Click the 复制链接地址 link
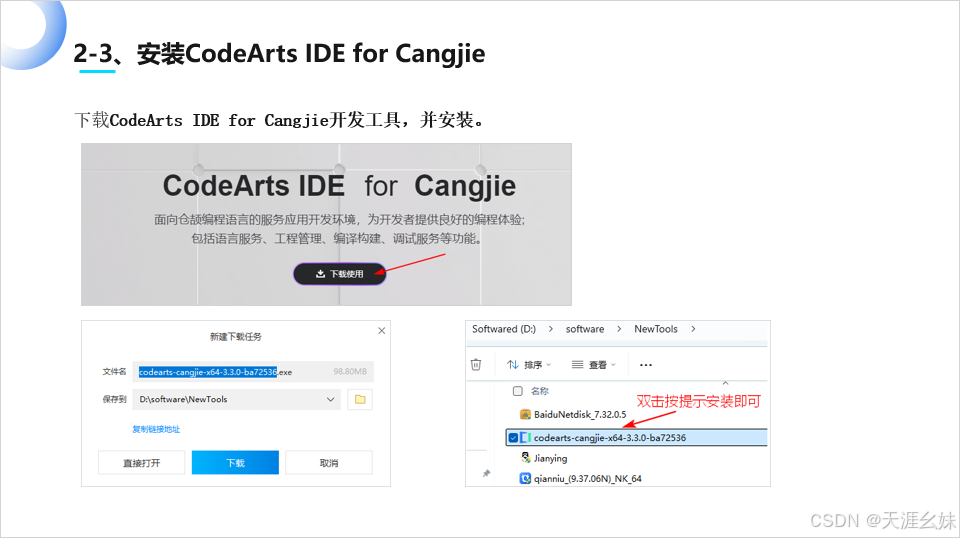This screenshot has height=538, width=960. [156, 429]
